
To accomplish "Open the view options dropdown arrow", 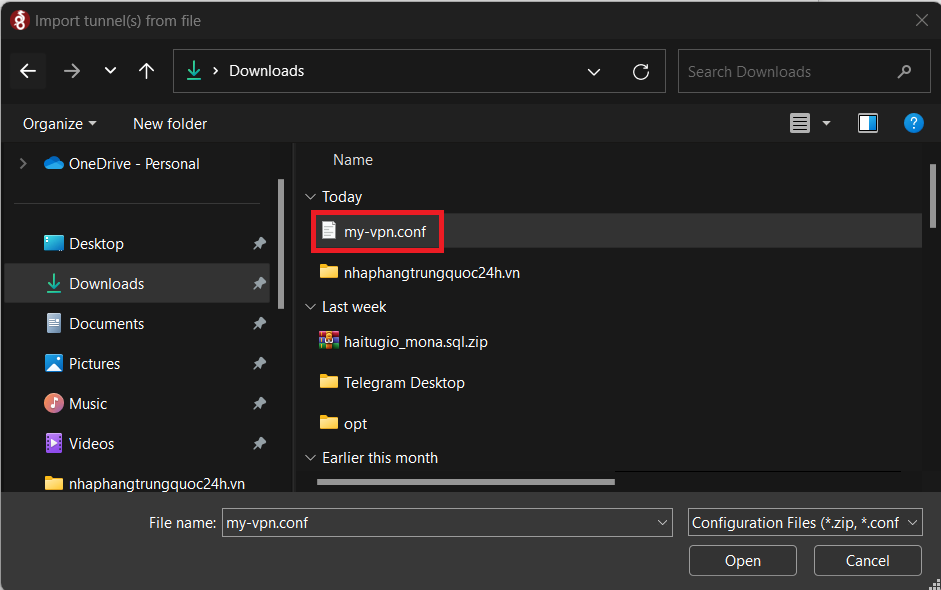I will point(826,123).
